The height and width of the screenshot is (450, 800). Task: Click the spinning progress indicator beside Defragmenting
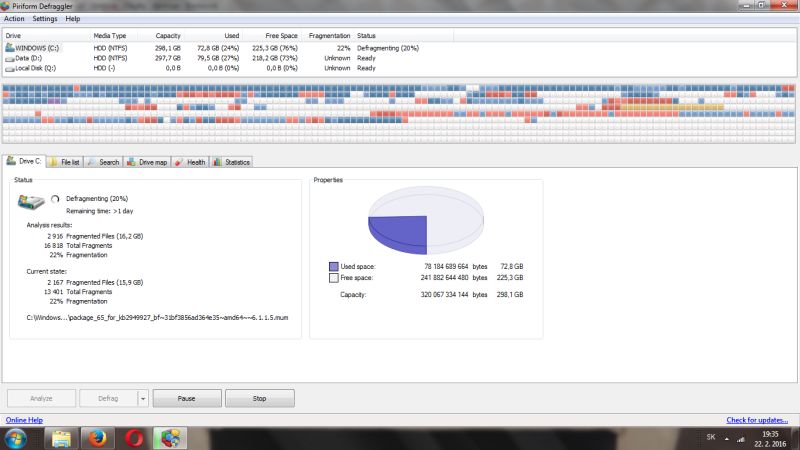click(x=55, y=199)
